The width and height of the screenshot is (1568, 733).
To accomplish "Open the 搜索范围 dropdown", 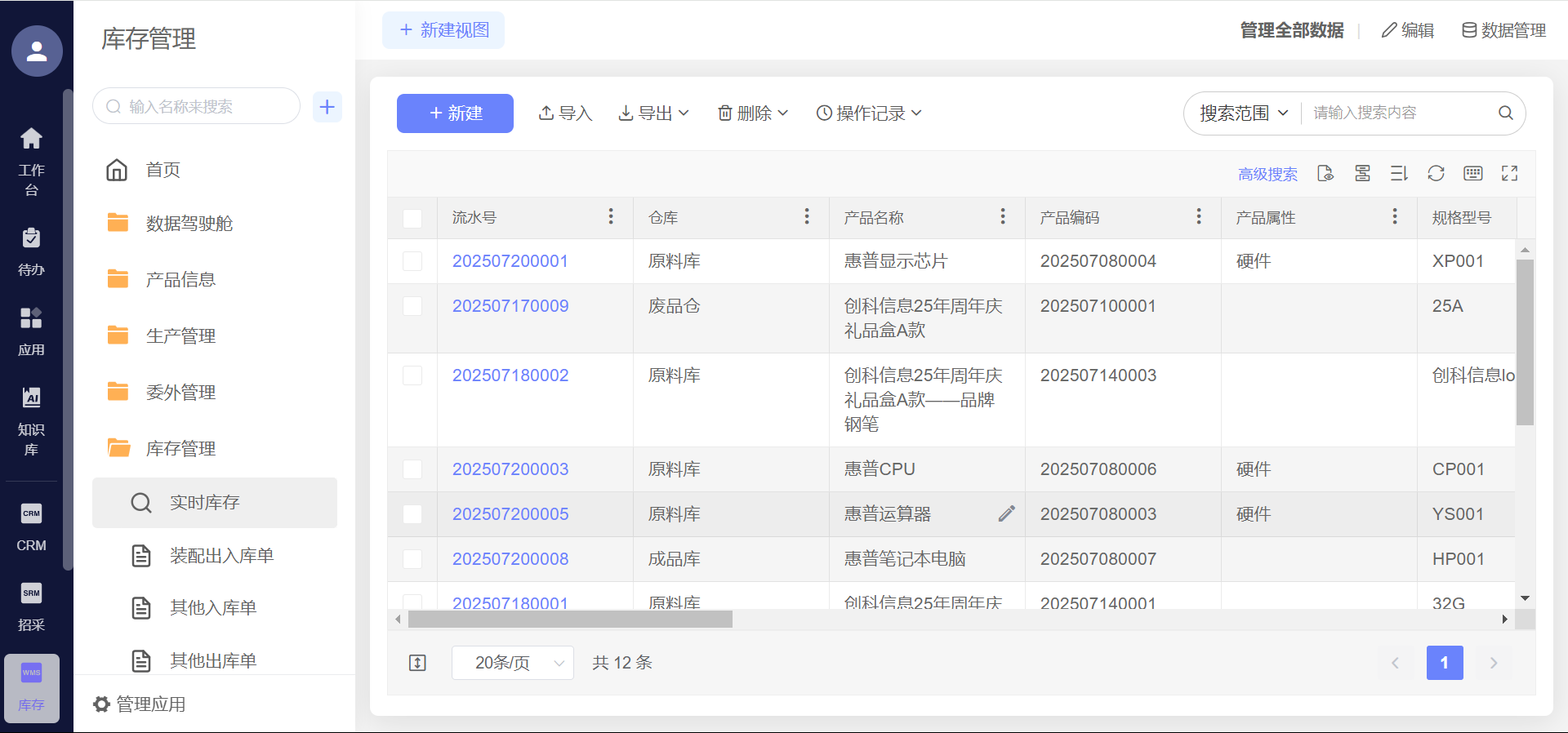I will (1243, 113).
